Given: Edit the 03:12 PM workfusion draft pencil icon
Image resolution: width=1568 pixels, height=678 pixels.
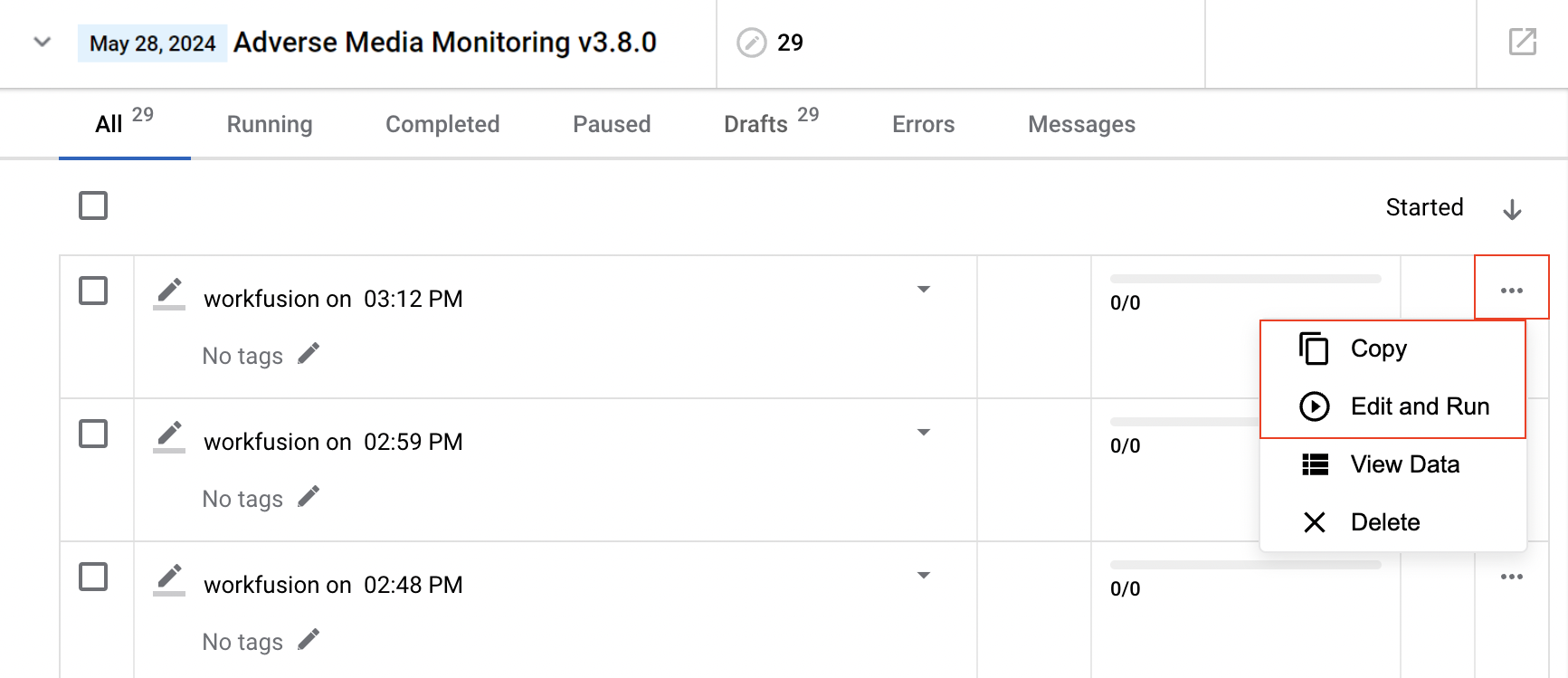Looking at the screenshot, I should click(169, 293).
